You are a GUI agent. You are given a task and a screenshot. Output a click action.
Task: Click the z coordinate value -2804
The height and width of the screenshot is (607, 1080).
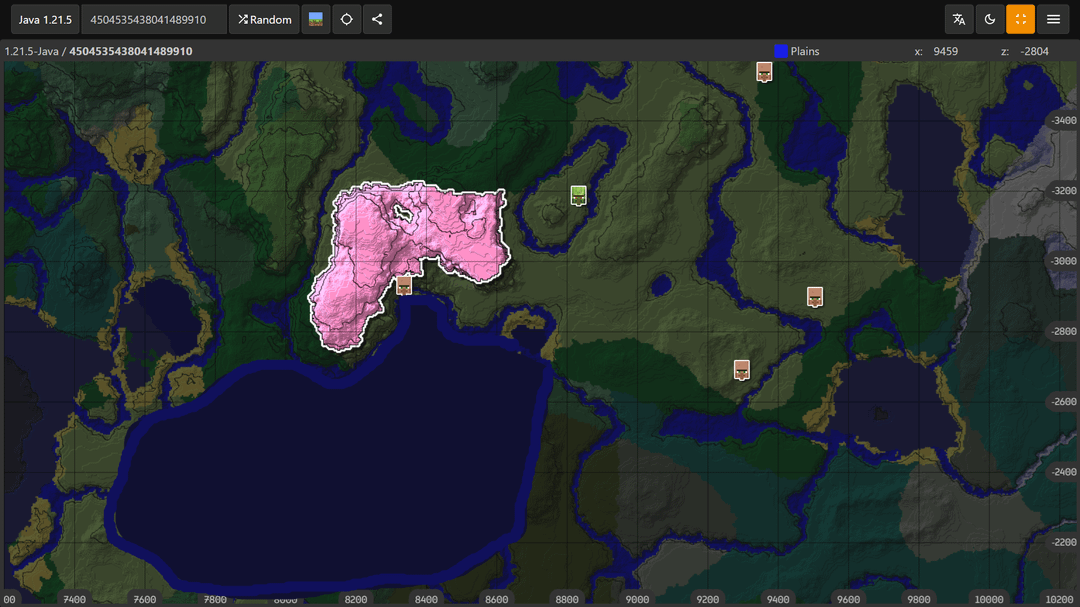coord(1036,51)
